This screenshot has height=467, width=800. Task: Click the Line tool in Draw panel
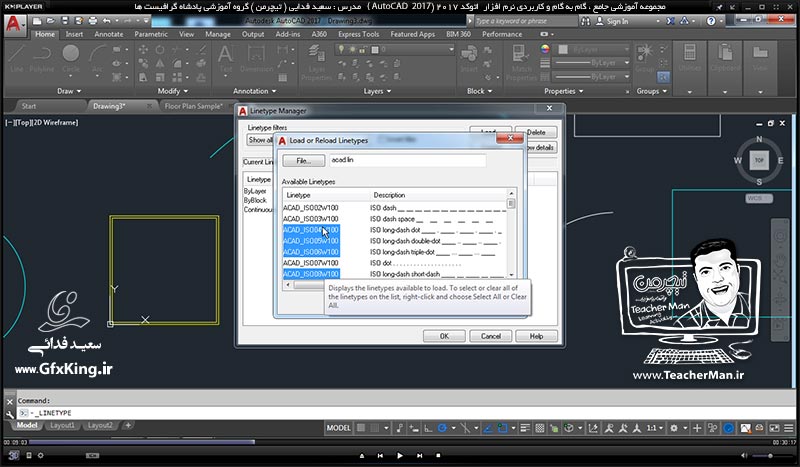(17, 59)
